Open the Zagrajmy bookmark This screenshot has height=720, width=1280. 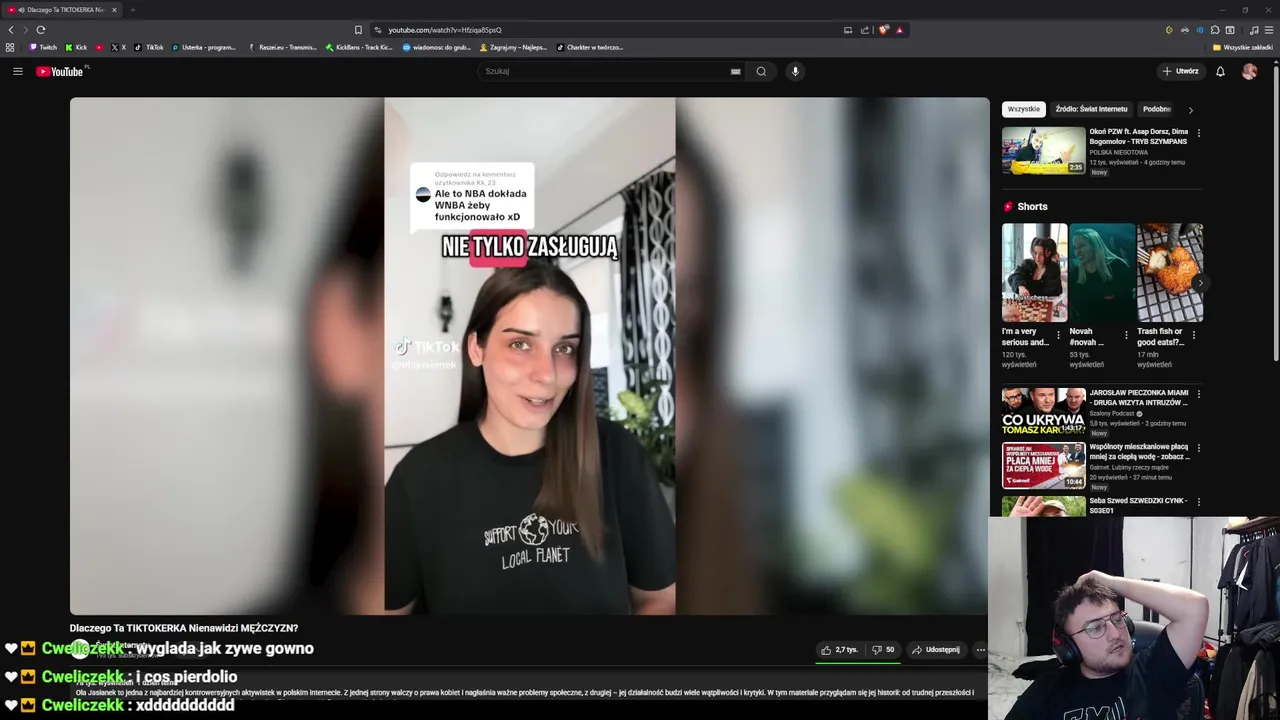(x=514, y=47)
